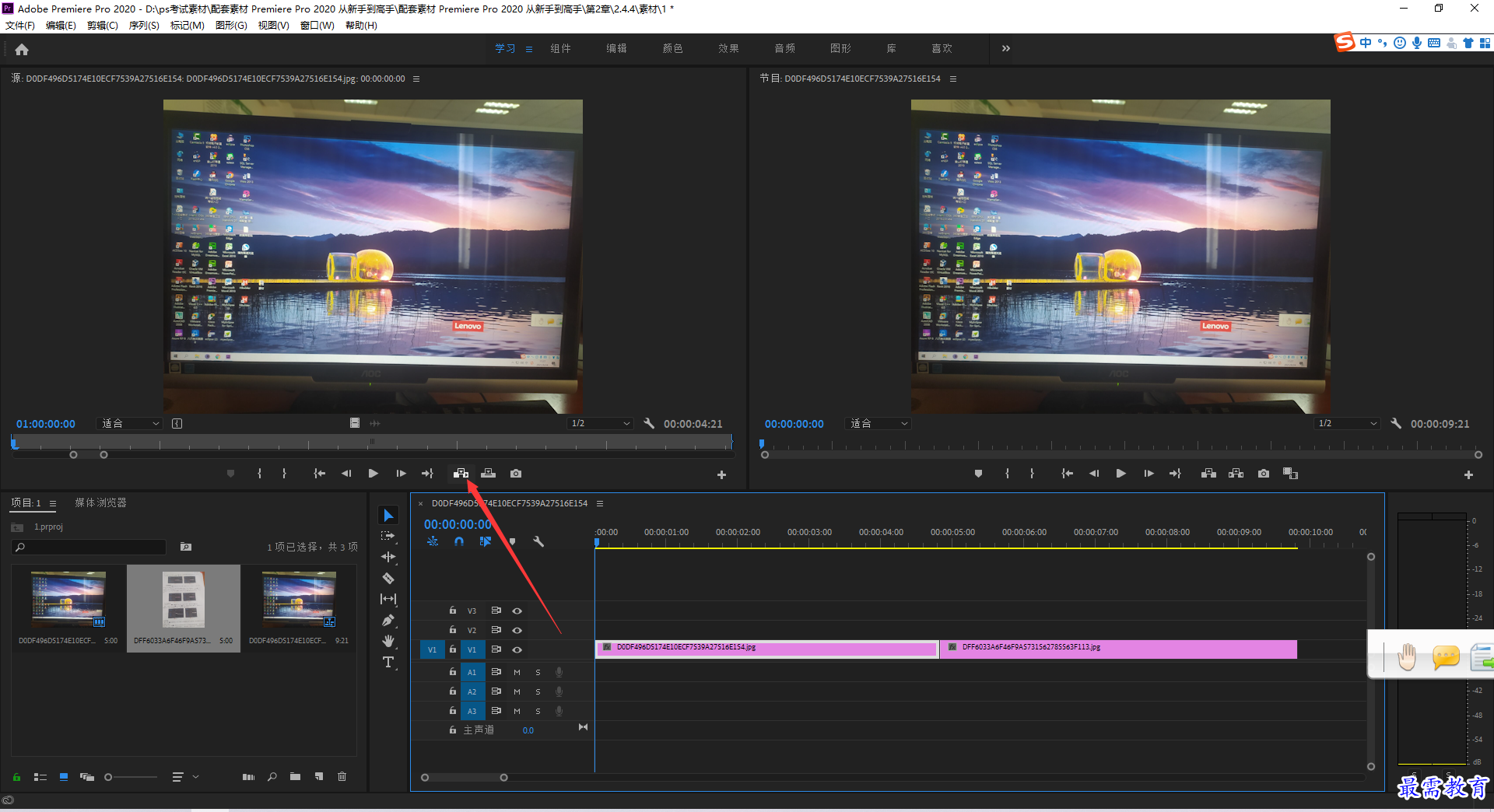Expand workspace overflow chevrons
The width and height of the screenshot is (1494, 812).
point(1005,48)
